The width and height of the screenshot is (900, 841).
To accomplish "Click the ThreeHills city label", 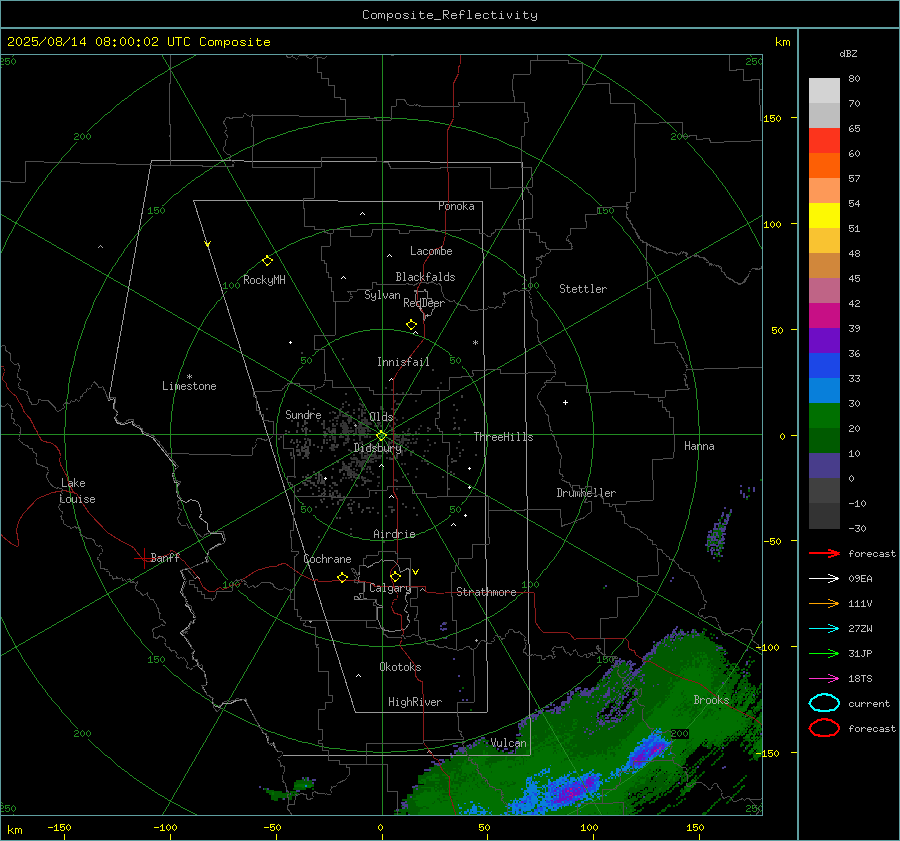I will [503, 437].
